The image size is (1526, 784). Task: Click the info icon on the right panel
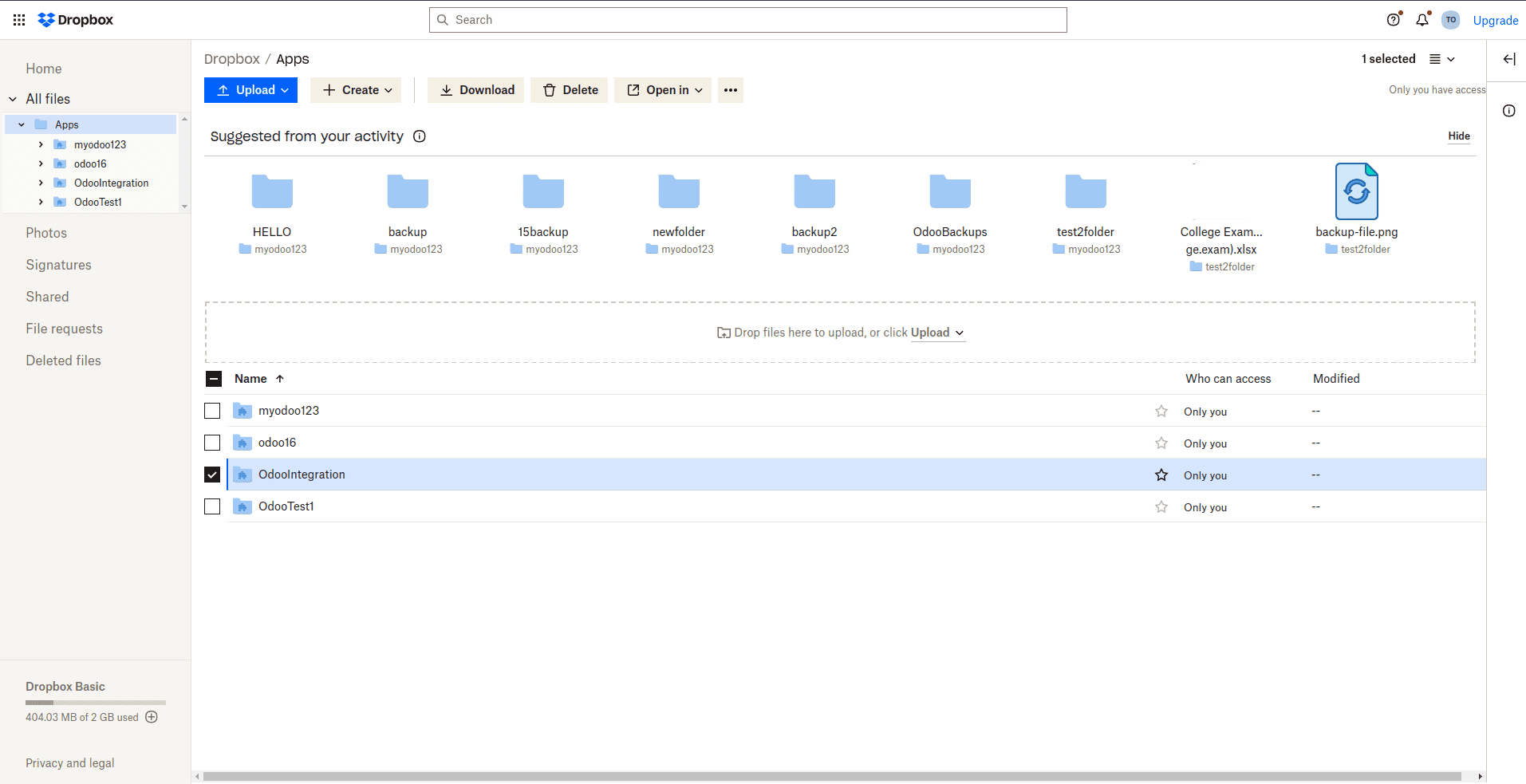coord(1508,111)
